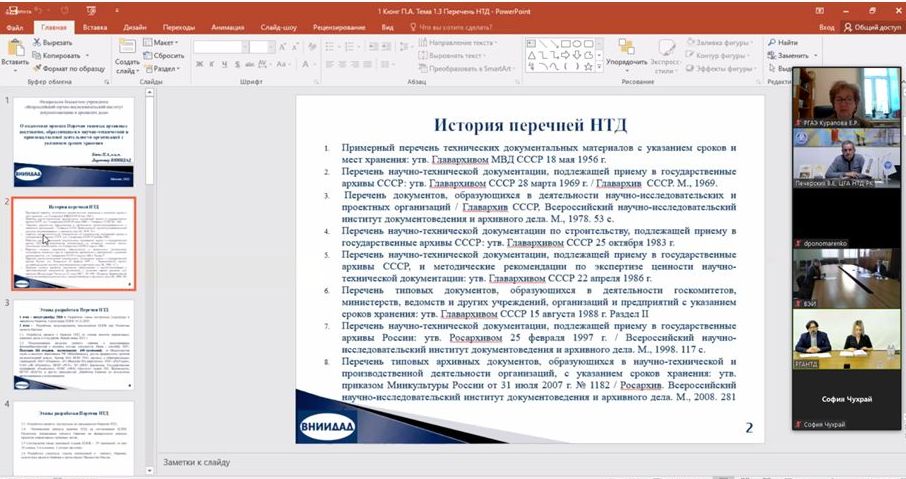
Task: Click Replace (Заменить) button
Action: pyautogui.click(x=788, y=55)
